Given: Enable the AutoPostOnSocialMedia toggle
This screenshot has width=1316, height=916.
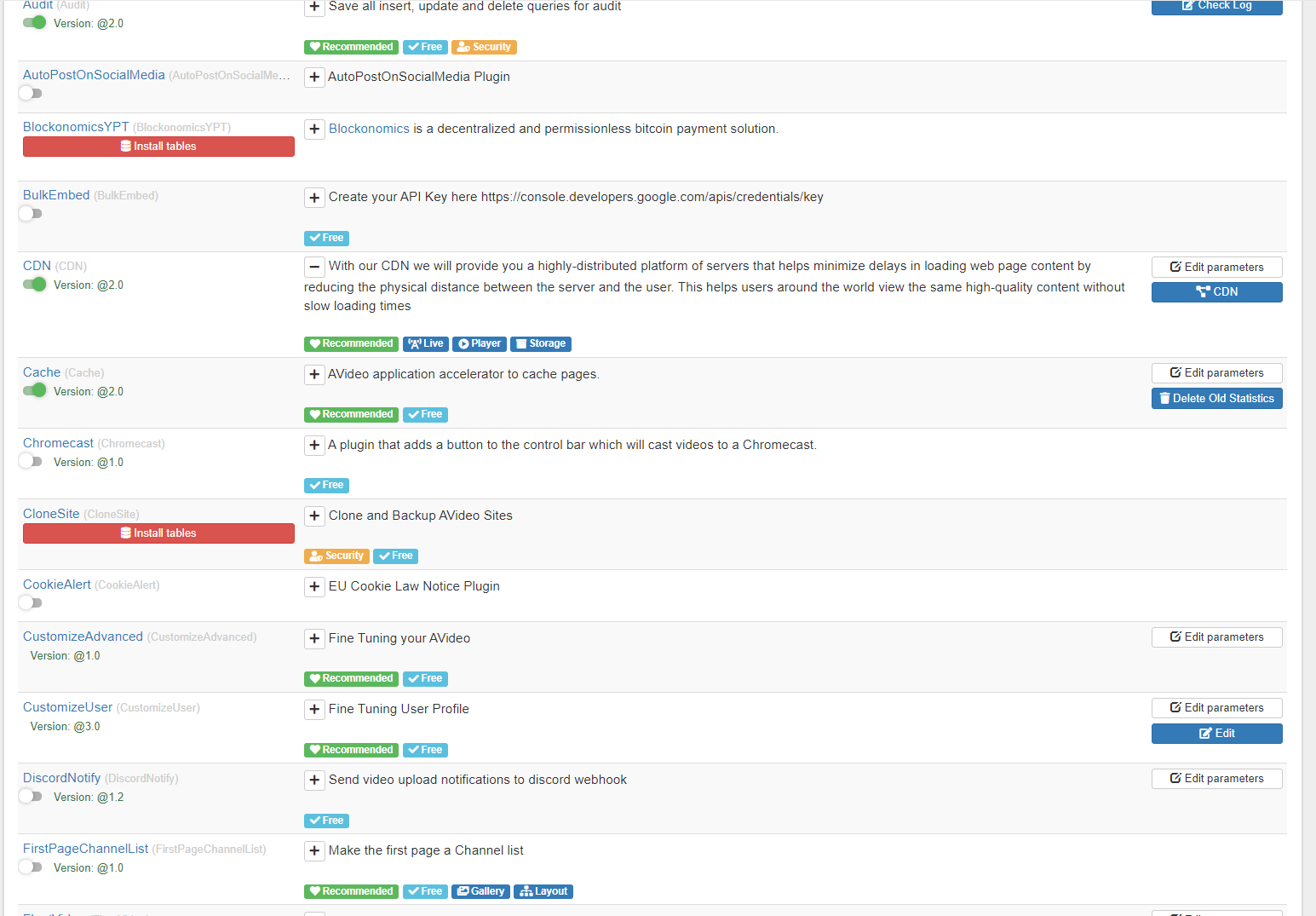Looking at the screenshot, I should click(x=30, y=93).
